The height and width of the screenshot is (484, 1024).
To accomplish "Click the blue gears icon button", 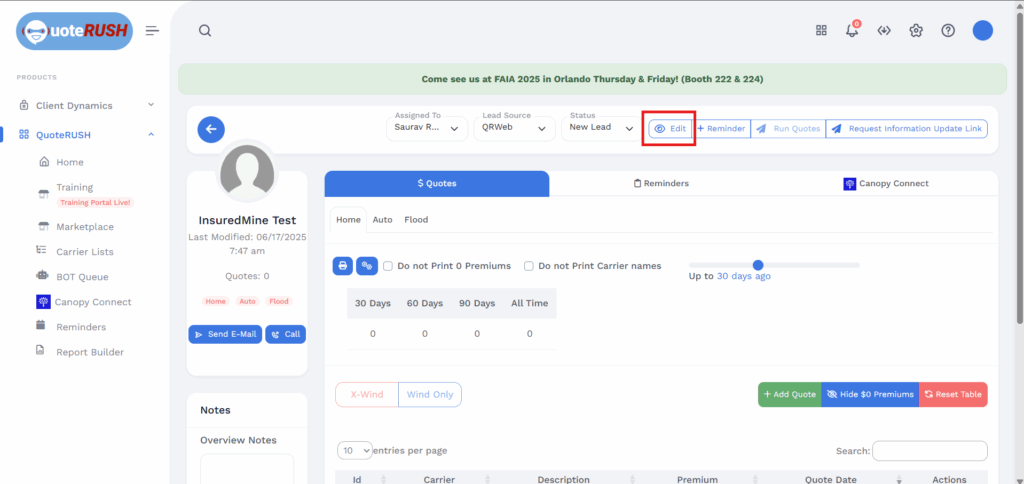I will click(x=367, y=266).
